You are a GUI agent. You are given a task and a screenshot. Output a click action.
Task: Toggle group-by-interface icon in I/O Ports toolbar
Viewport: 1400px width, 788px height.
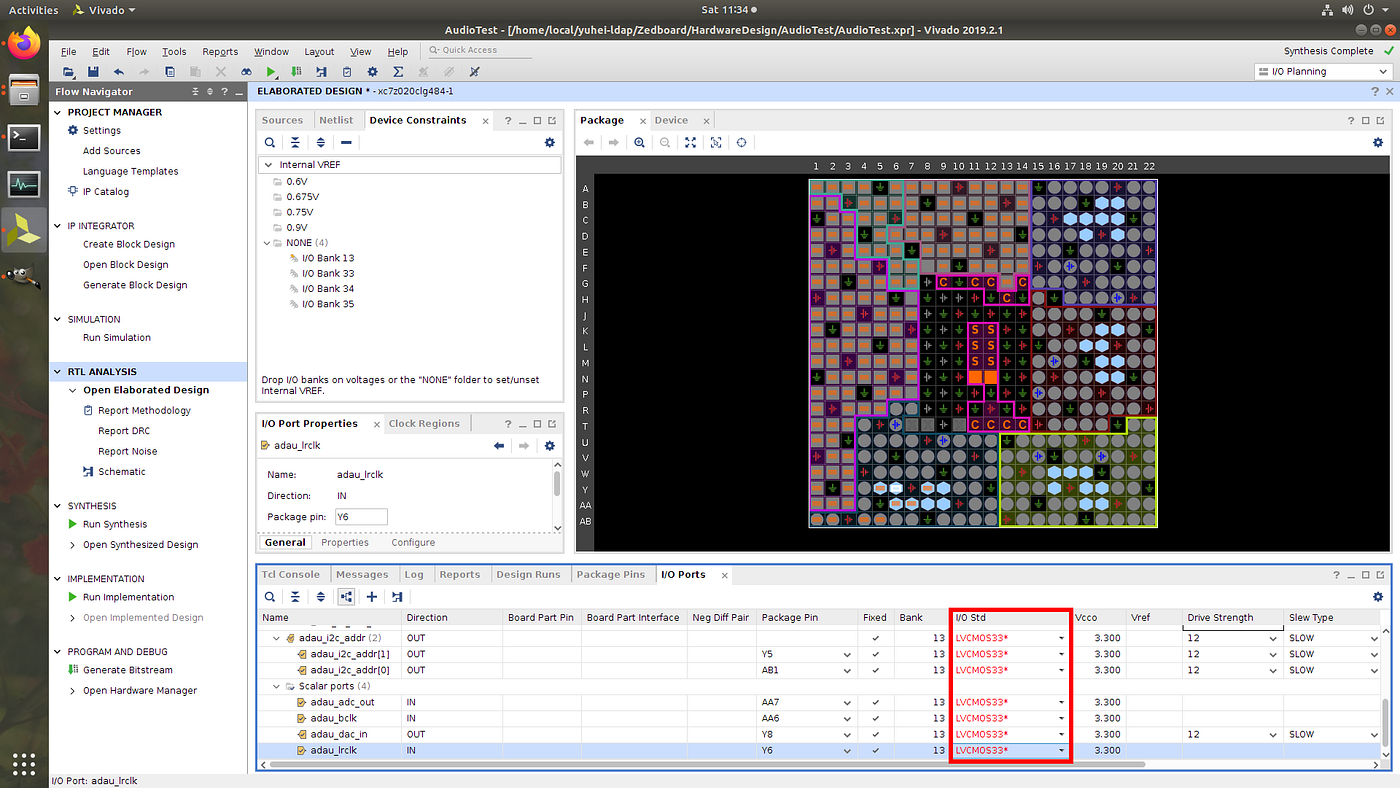click(x=346, y=597)
